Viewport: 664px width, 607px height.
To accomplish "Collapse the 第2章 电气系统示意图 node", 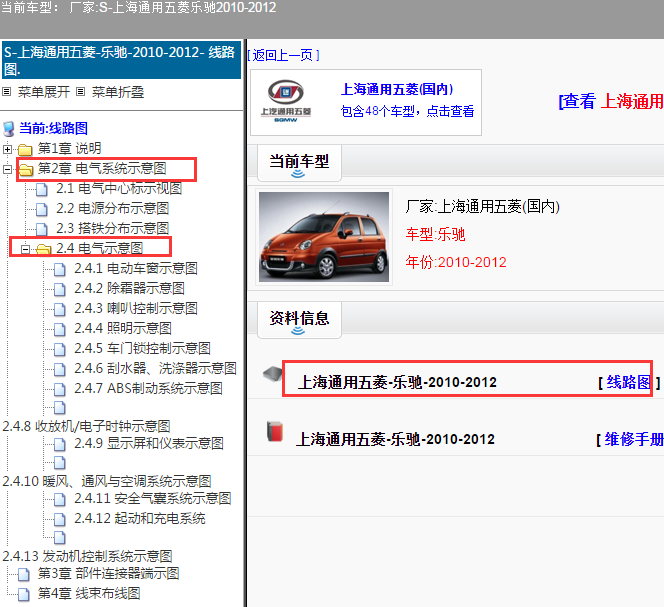I will point(7,169).
